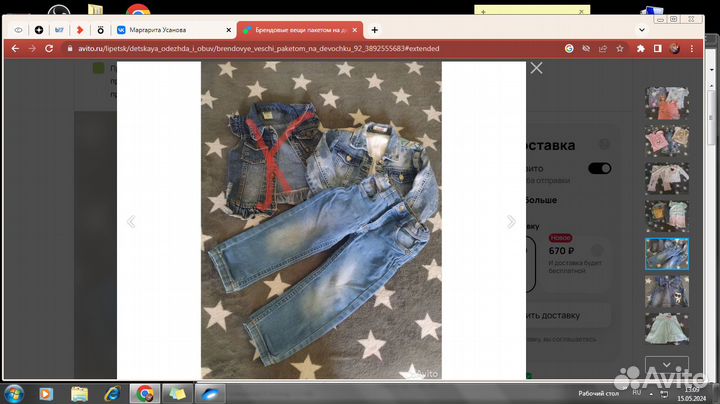The width and height of the screenshot is (720, 404).
Task: Open the Windows Start menu
Action: click(x=15, y=392)
